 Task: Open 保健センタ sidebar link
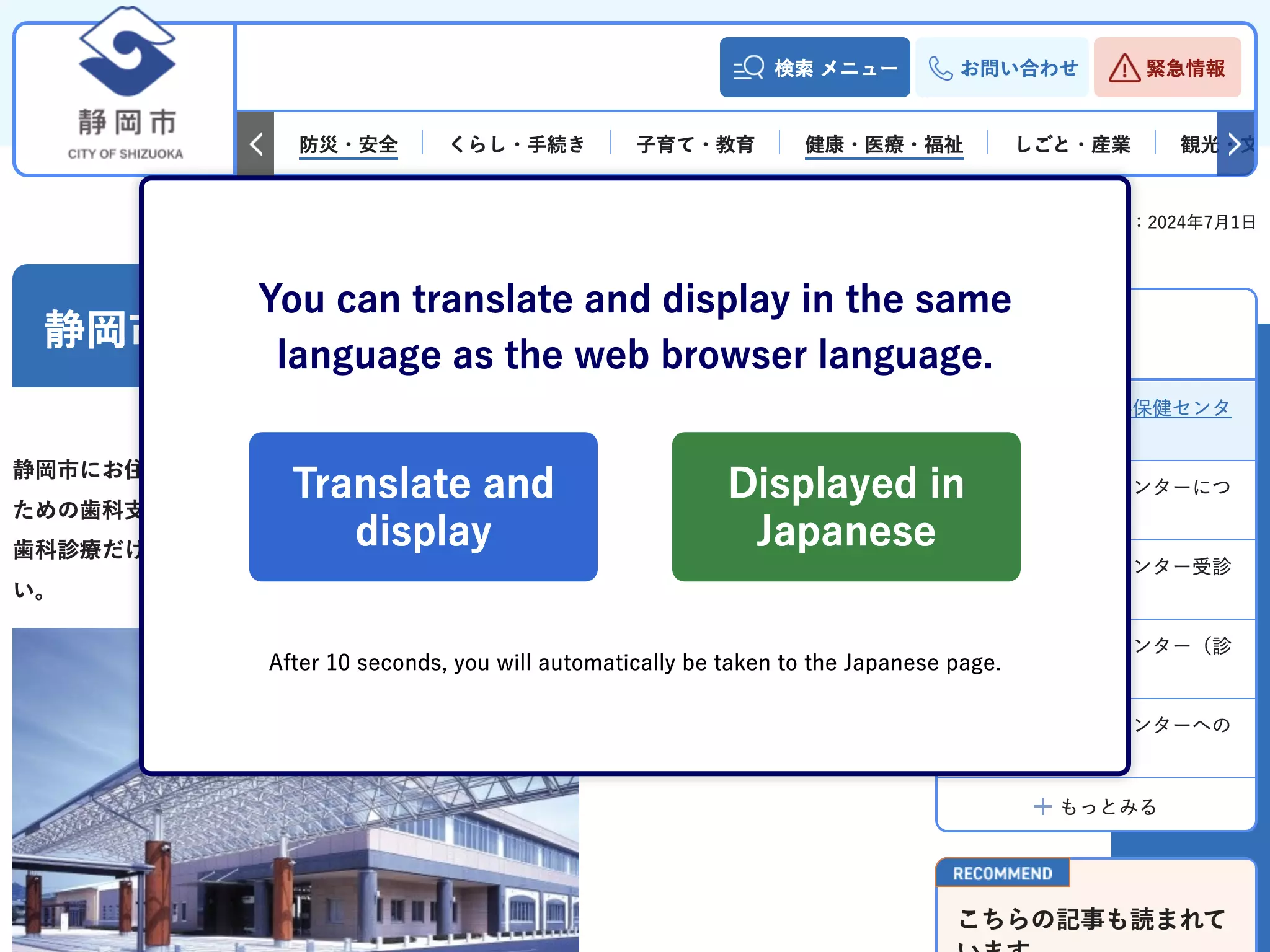pos(1181,408)
